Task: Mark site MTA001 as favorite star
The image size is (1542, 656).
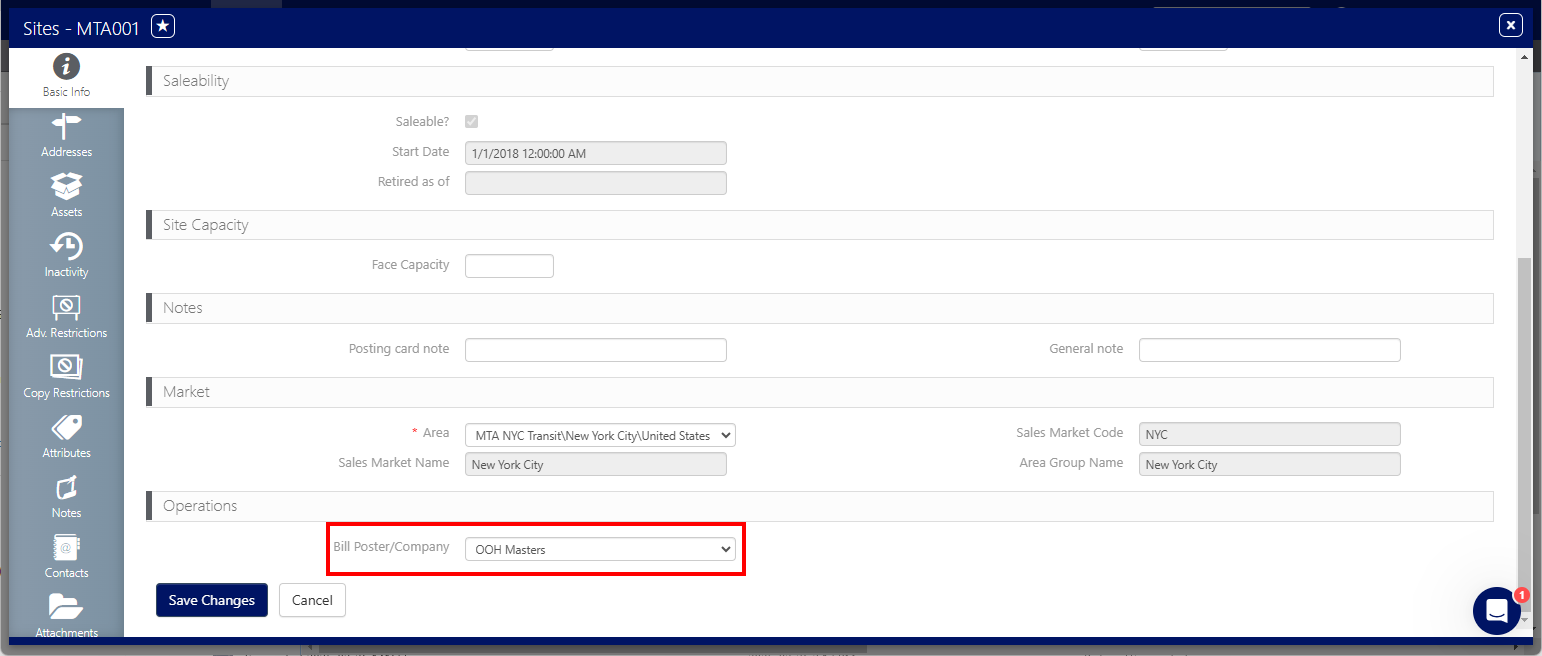Action: [x=163, y=27]
